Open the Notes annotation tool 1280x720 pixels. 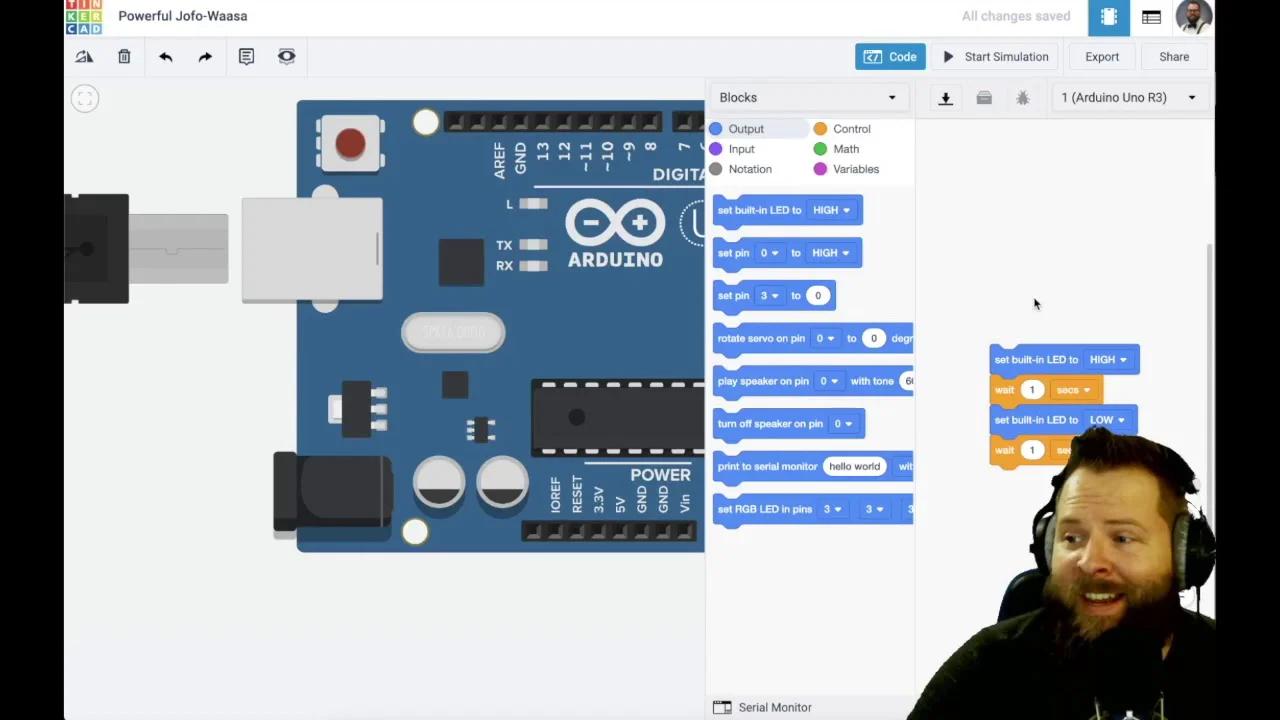[246, 56]
